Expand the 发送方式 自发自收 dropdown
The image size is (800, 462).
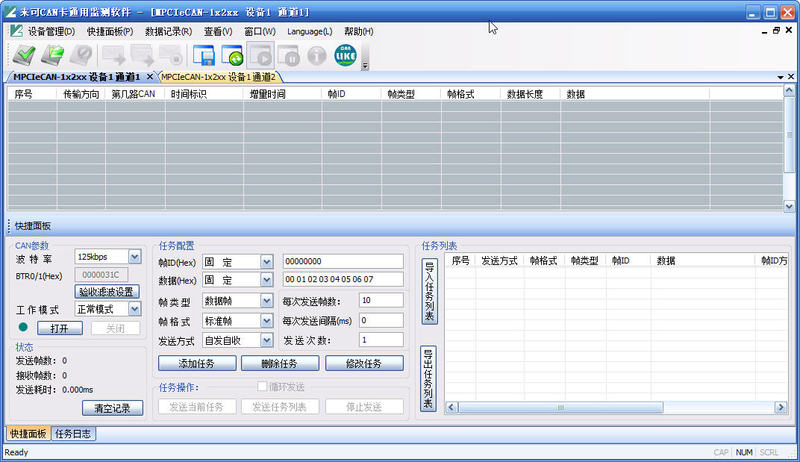point(267,340)
